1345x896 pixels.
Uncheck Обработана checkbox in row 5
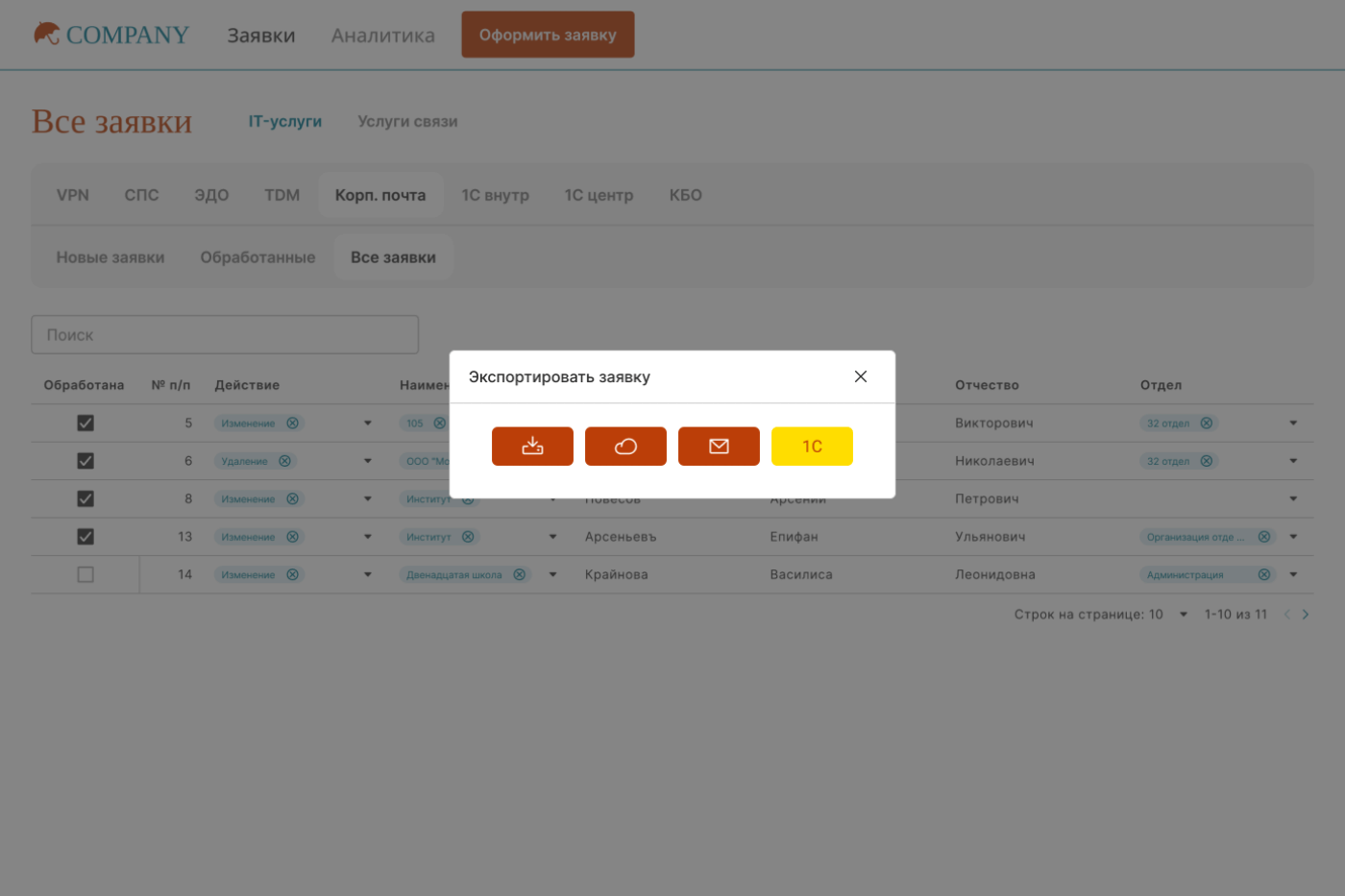86,423
